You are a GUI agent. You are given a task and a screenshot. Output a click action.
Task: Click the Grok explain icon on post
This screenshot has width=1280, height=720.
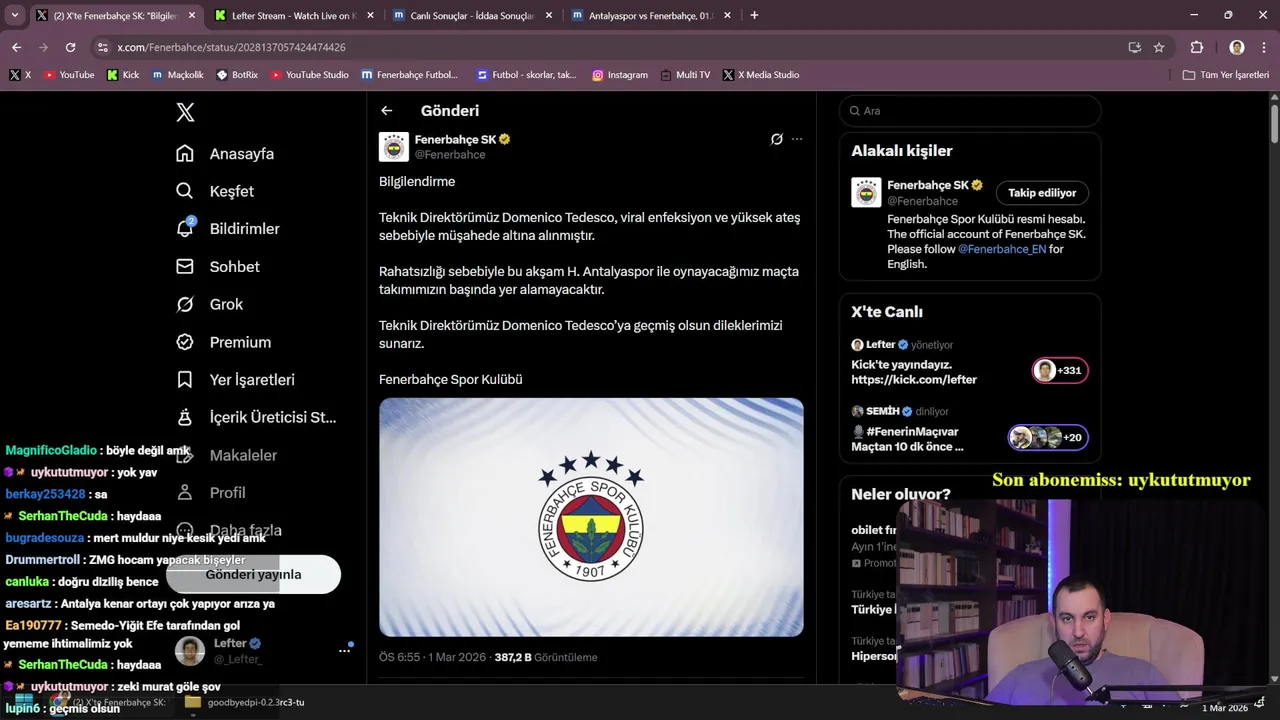click(x=776, y=139)
